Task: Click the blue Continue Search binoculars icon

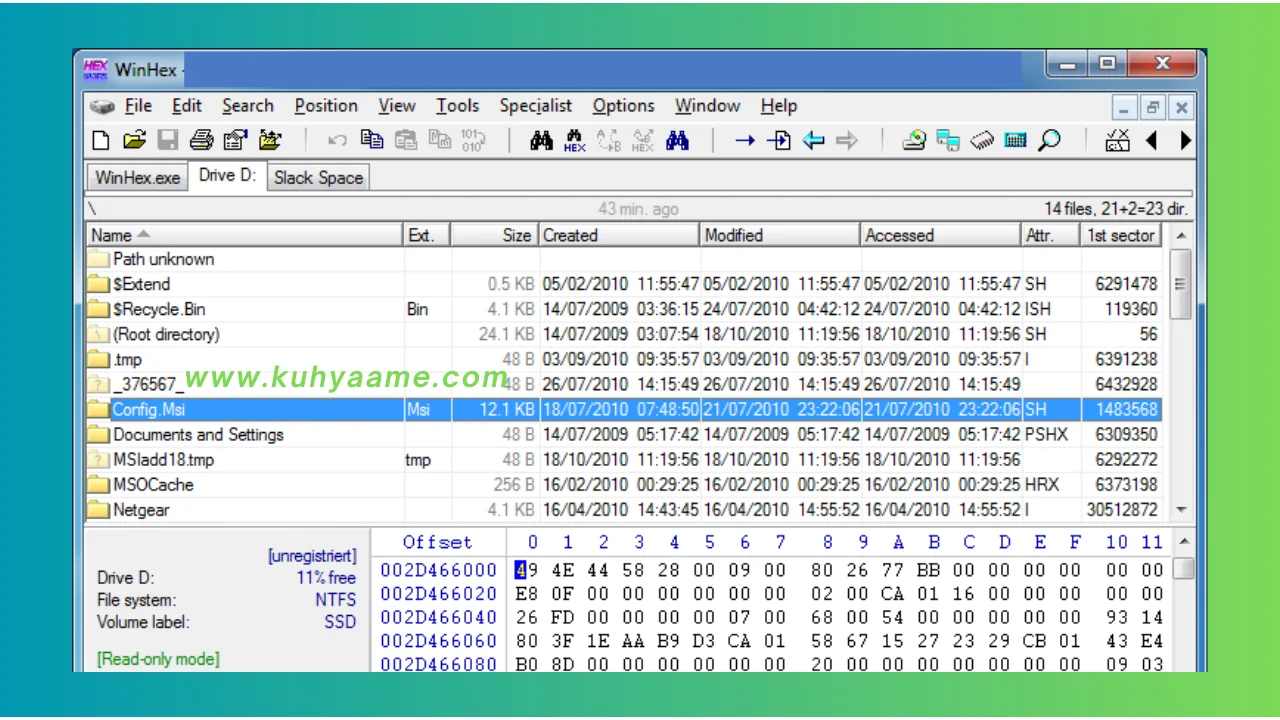Action: tap(677, 141)
